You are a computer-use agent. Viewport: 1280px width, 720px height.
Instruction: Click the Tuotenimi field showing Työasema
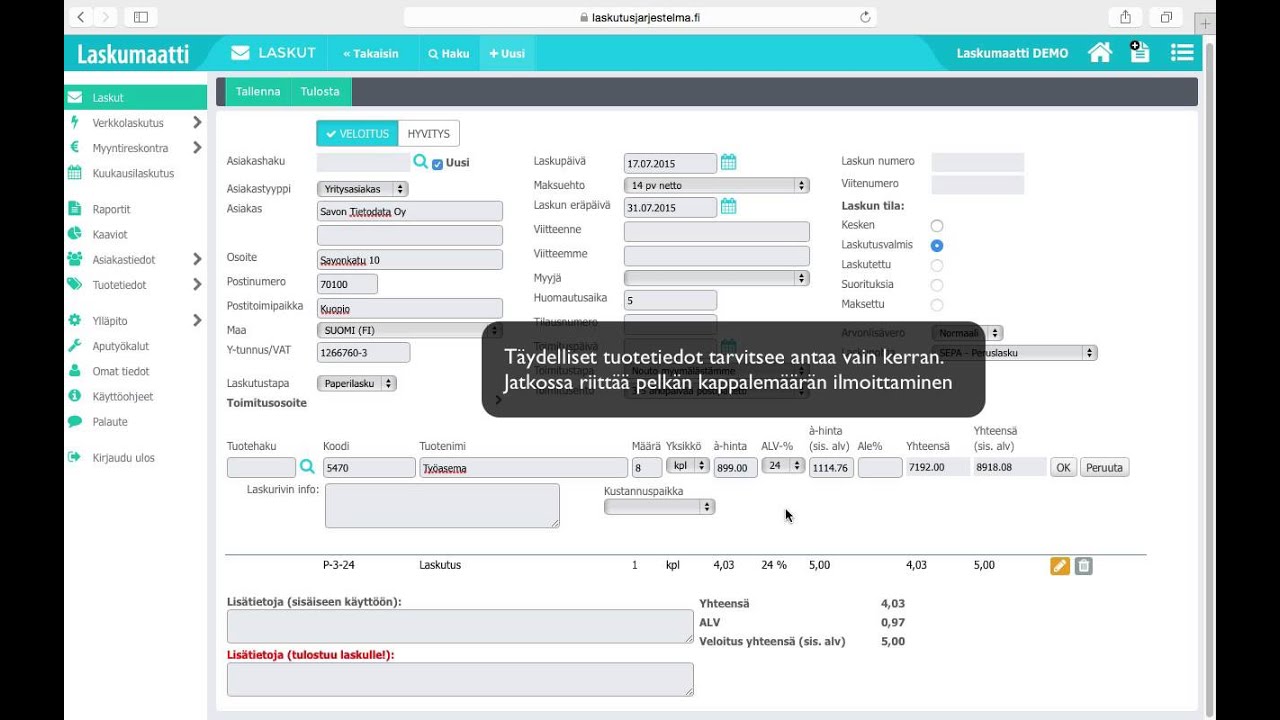[524, 467]
